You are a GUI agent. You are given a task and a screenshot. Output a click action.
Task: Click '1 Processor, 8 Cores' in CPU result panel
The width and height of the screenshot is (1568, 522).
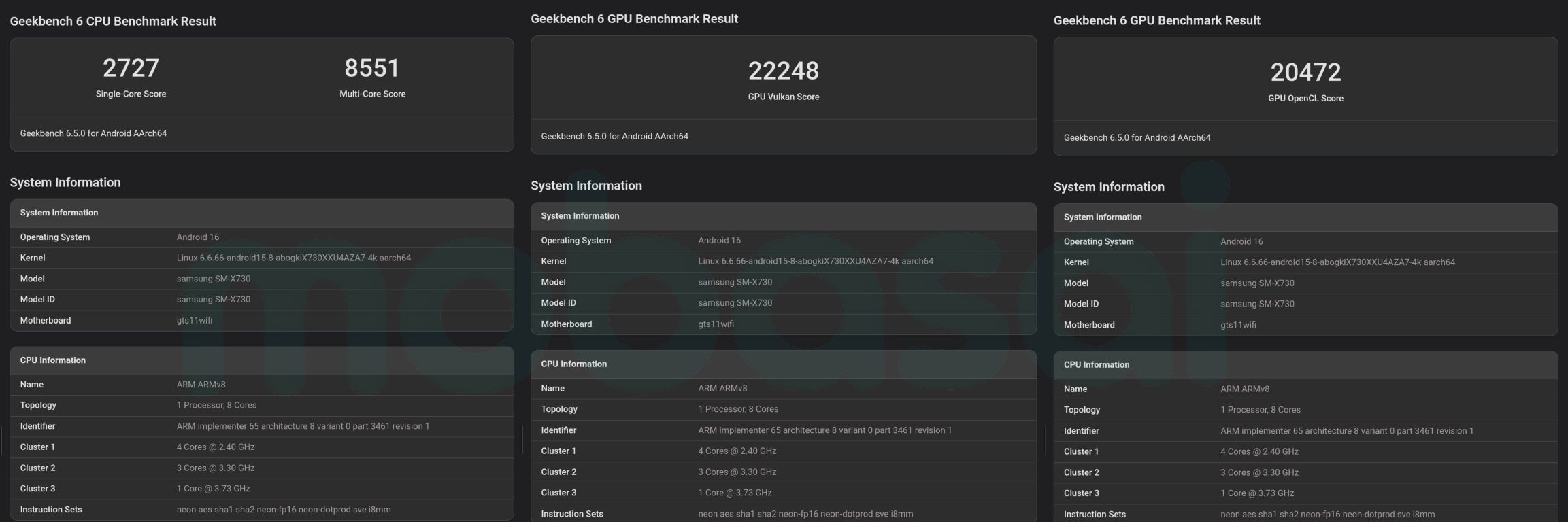point(216,405)
